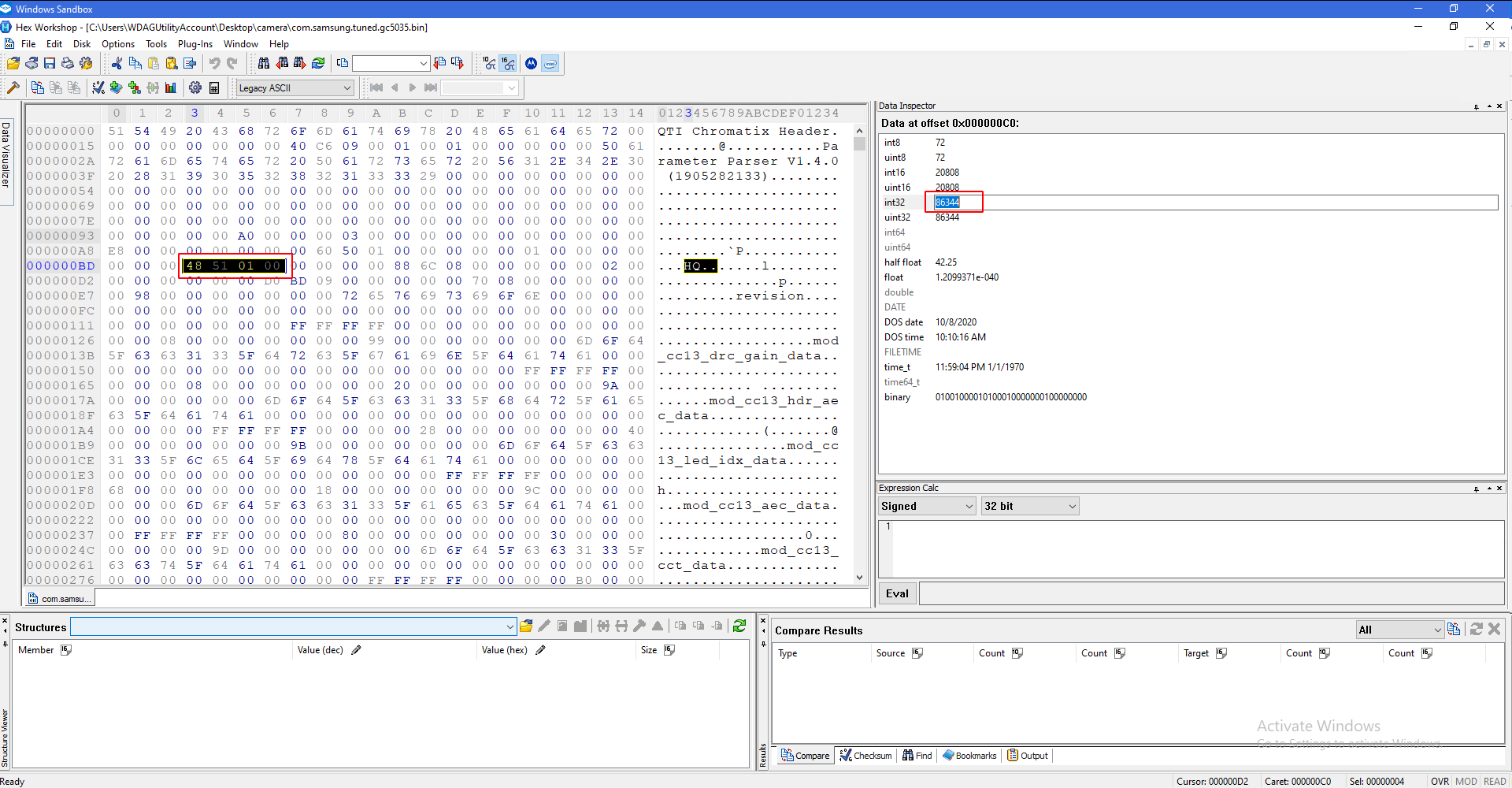Switch to the Output results tab
This screenshot has height=788, width=1512.
click(1028, 756)
